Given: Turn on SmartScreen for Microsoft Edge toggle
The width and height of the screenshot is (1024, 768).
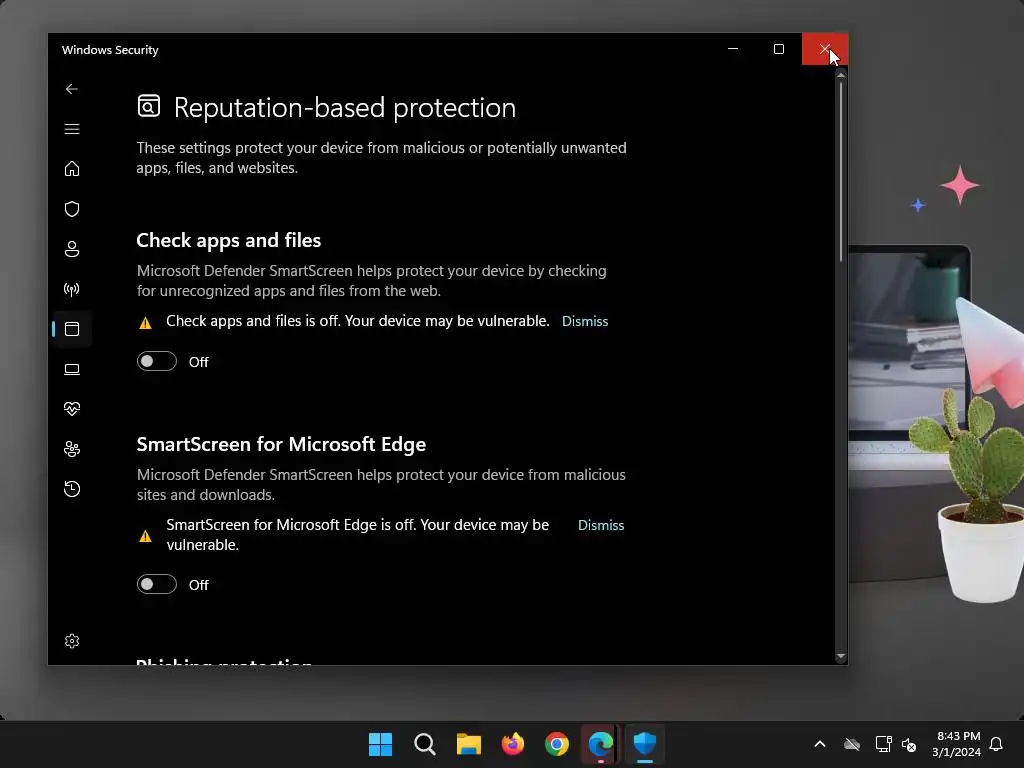Looking at the screenshot, I should pyautogui.click(x=157, y=584).
